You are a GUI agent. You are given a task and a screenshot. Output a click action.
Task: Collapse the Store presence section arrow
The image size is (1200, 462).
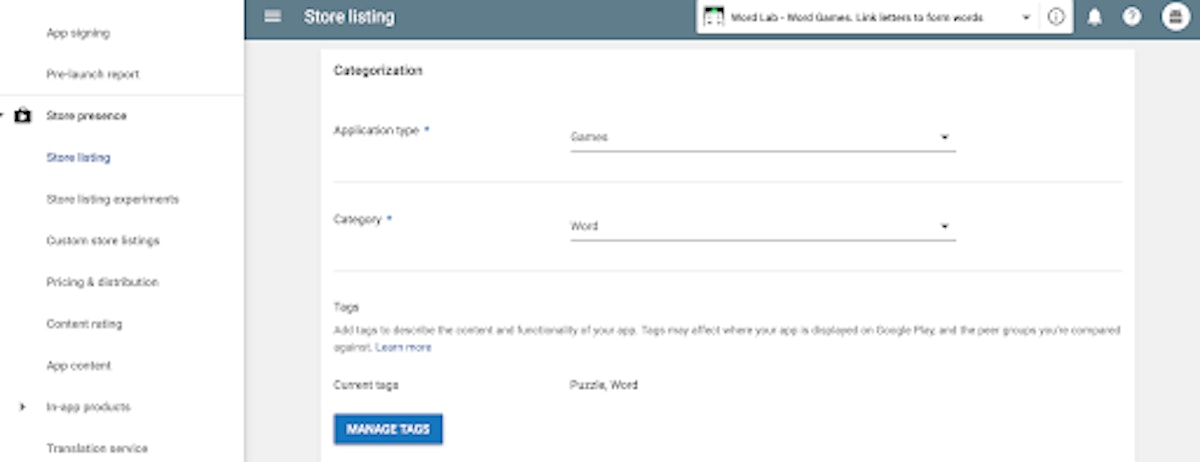pyautogui.click(x=3, y=116)
